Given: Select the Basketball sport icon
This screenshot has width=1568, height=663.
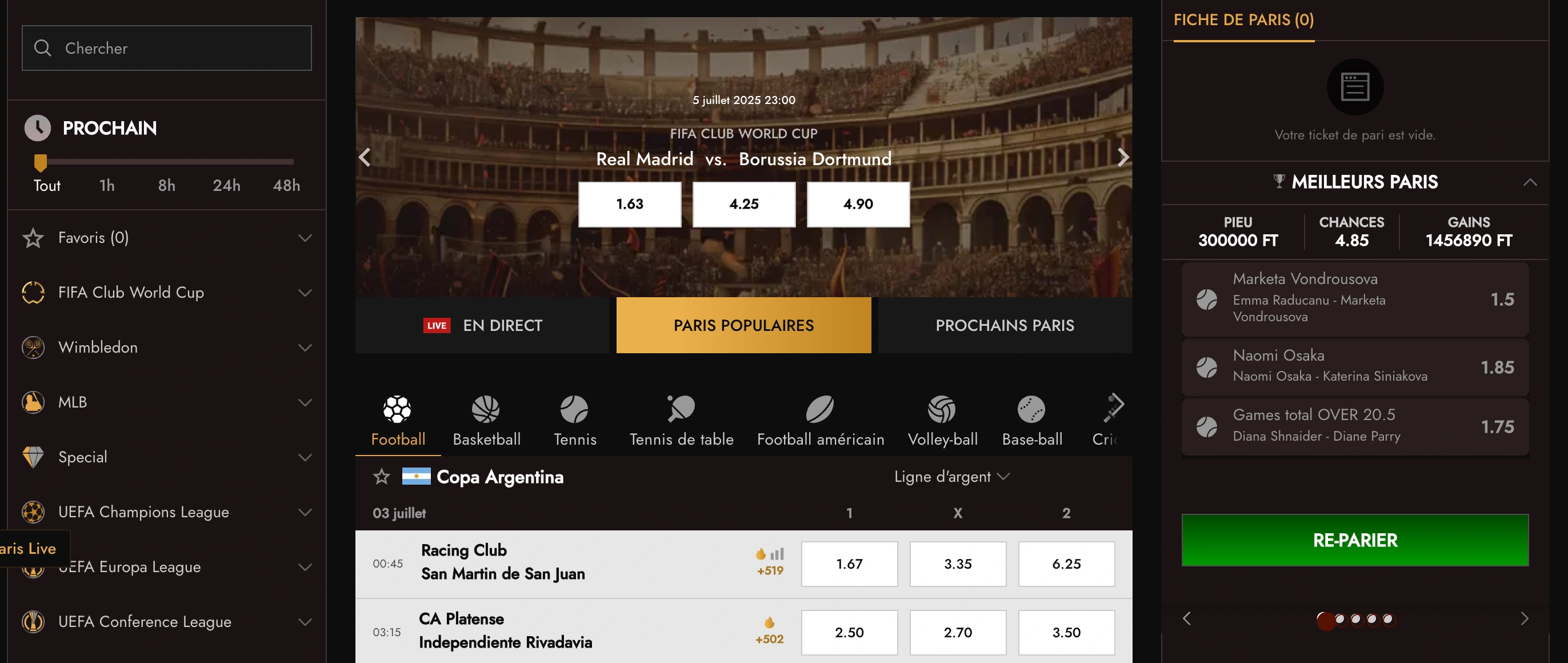Looking at the screenshot, I should pyautogui.click(x=486, y=410).
